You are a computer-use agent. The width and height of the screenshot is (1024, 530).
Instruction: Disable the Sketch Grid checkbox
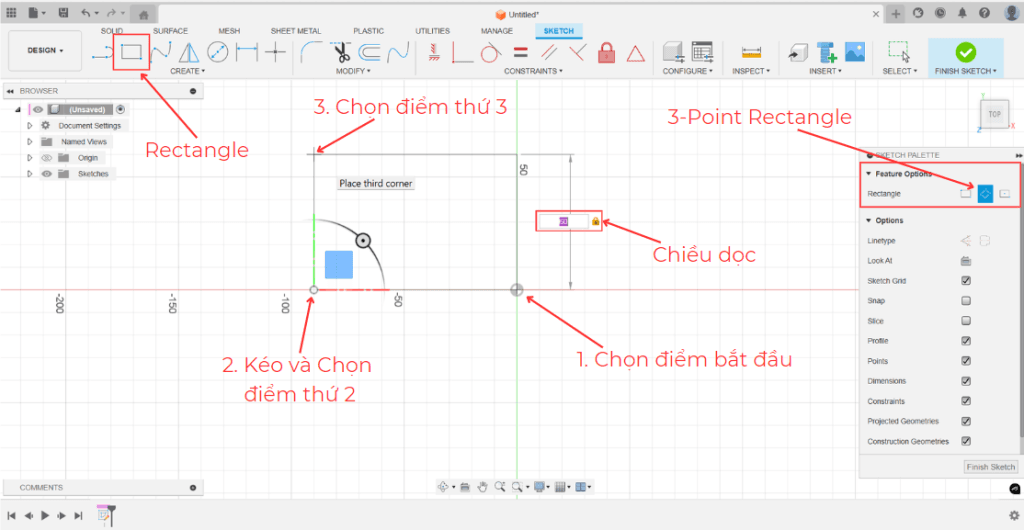966,281
